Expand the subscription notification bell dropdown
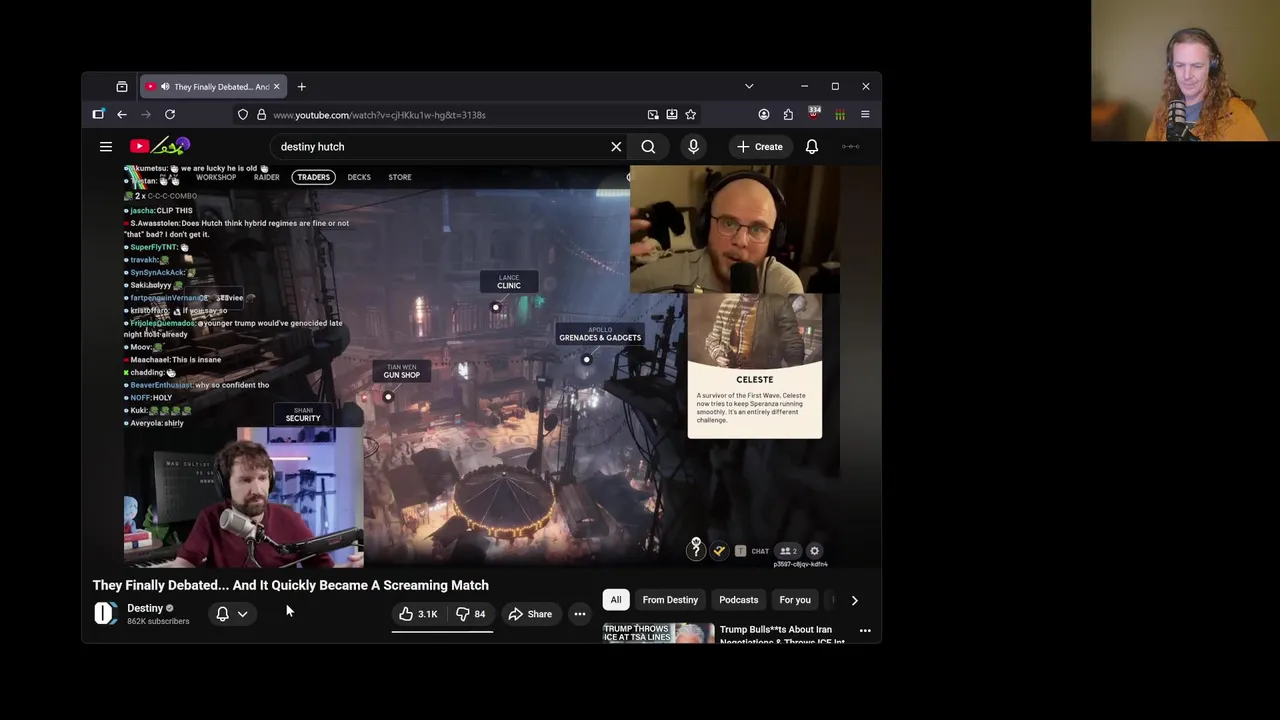The width and height of the screenshot is (1280, 720). point(232,614)
